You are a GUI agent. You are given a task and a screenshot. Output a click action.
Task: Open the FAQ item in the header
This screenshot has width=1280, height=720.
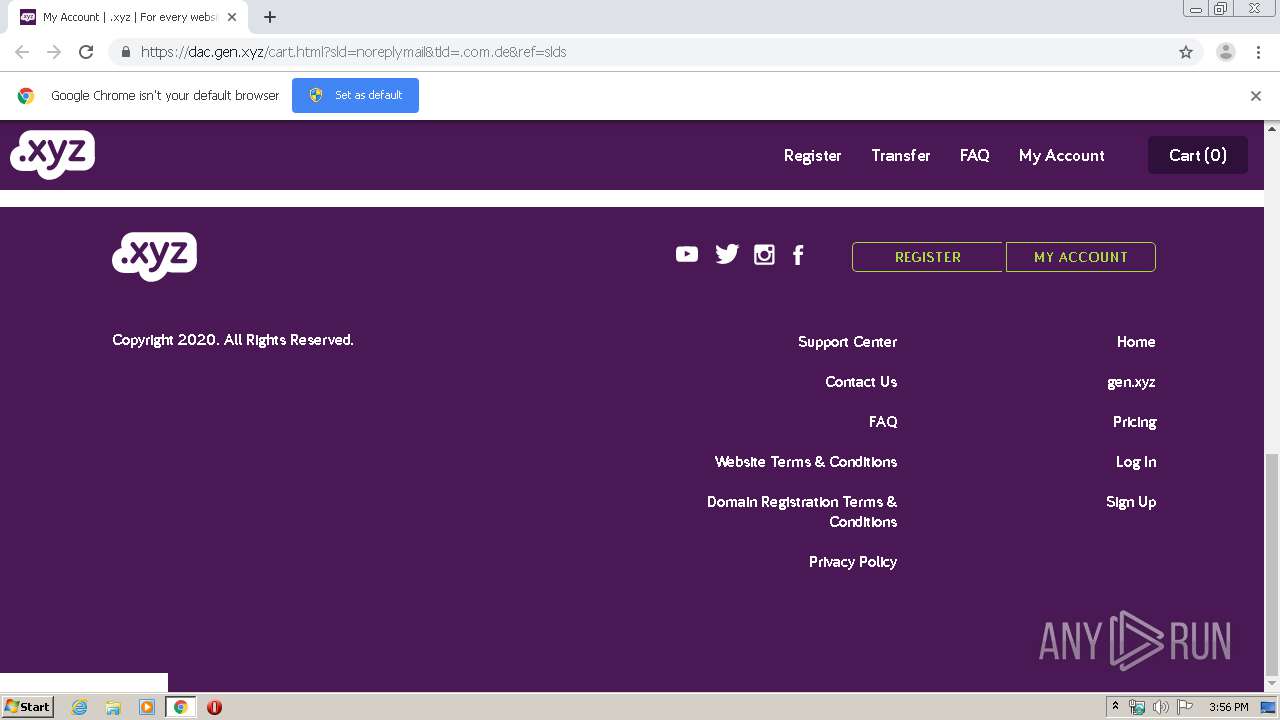click(975, 155)
